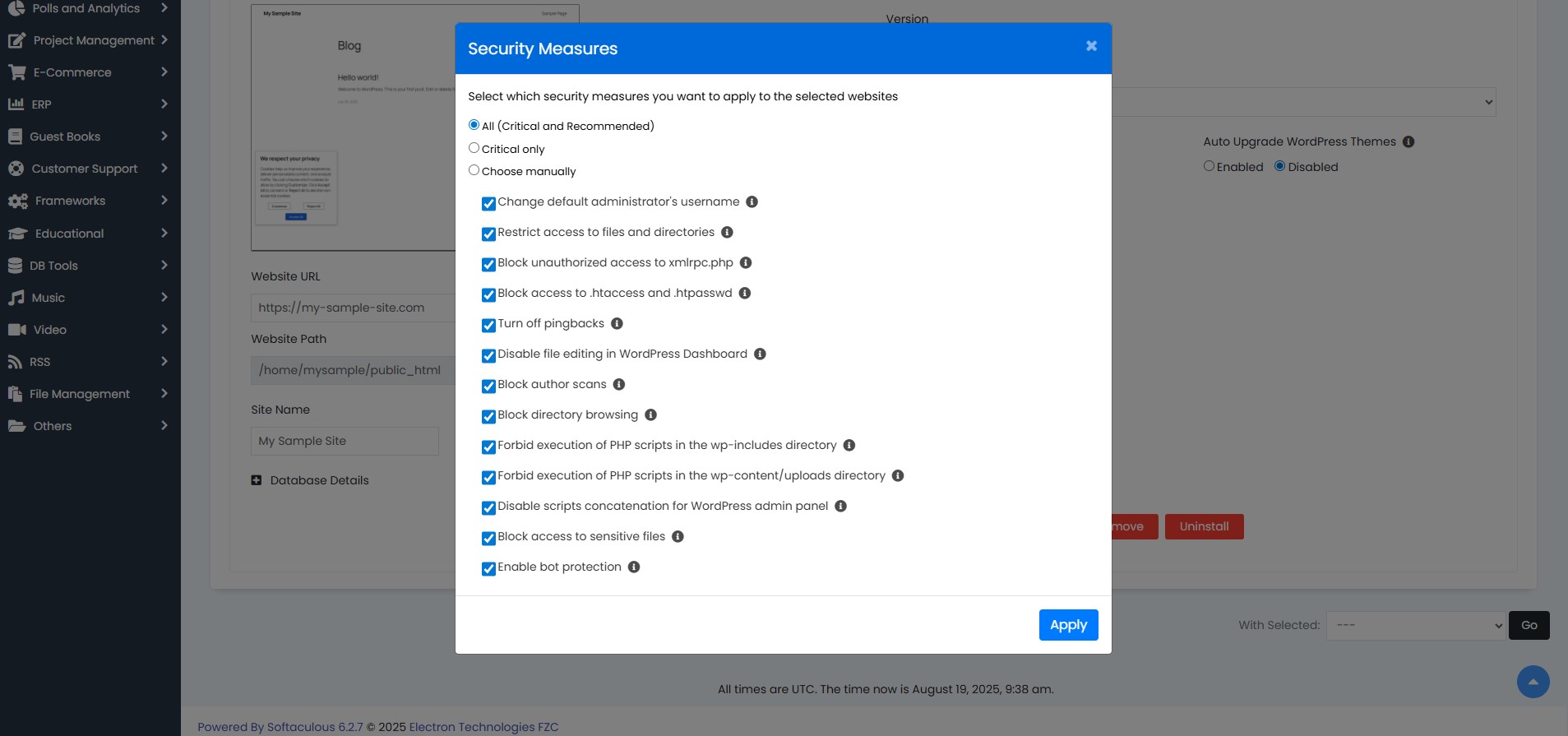The height and width of the screenshot is (736, 1568).
Task: Click the Music note icon in sidebar
Action: pyautogui.click(x=16, y=298)
